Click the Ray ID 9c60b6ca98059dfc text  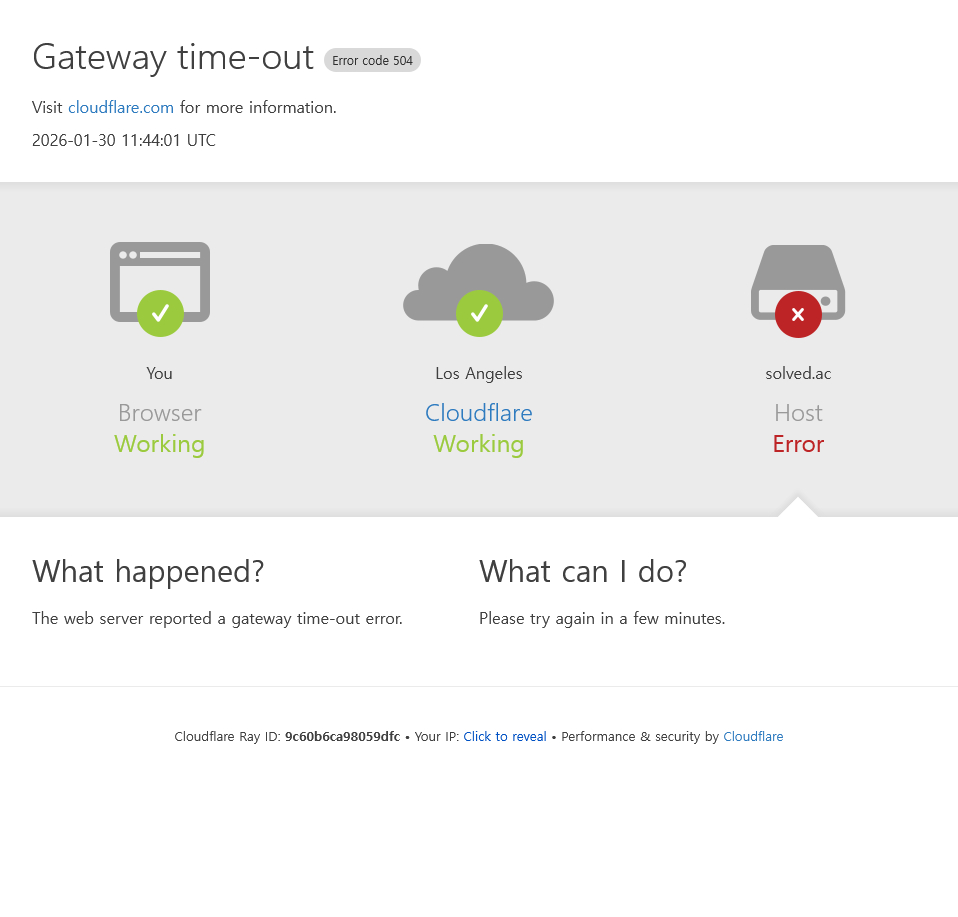pos(342,736)
